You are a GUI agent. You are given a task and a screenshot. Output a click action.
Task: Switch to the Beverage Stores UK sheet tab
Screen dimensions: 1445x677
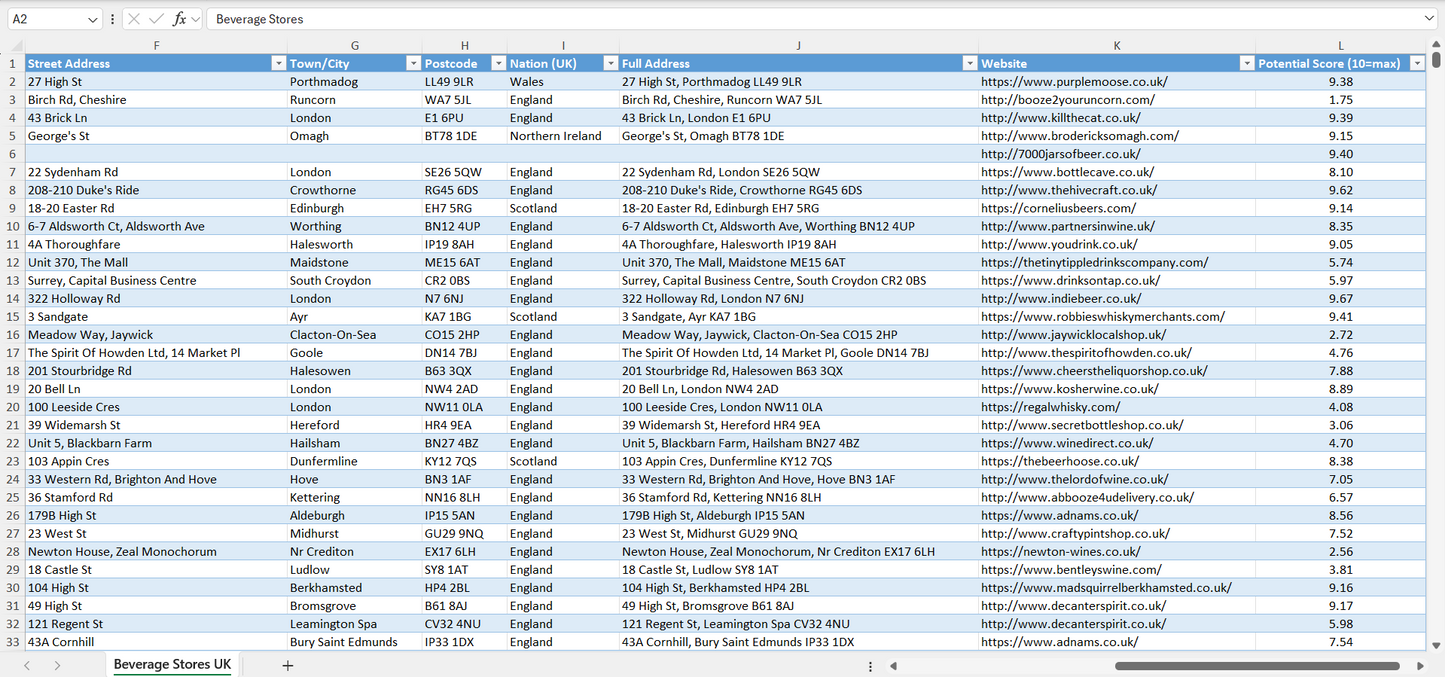pos(170,664)
